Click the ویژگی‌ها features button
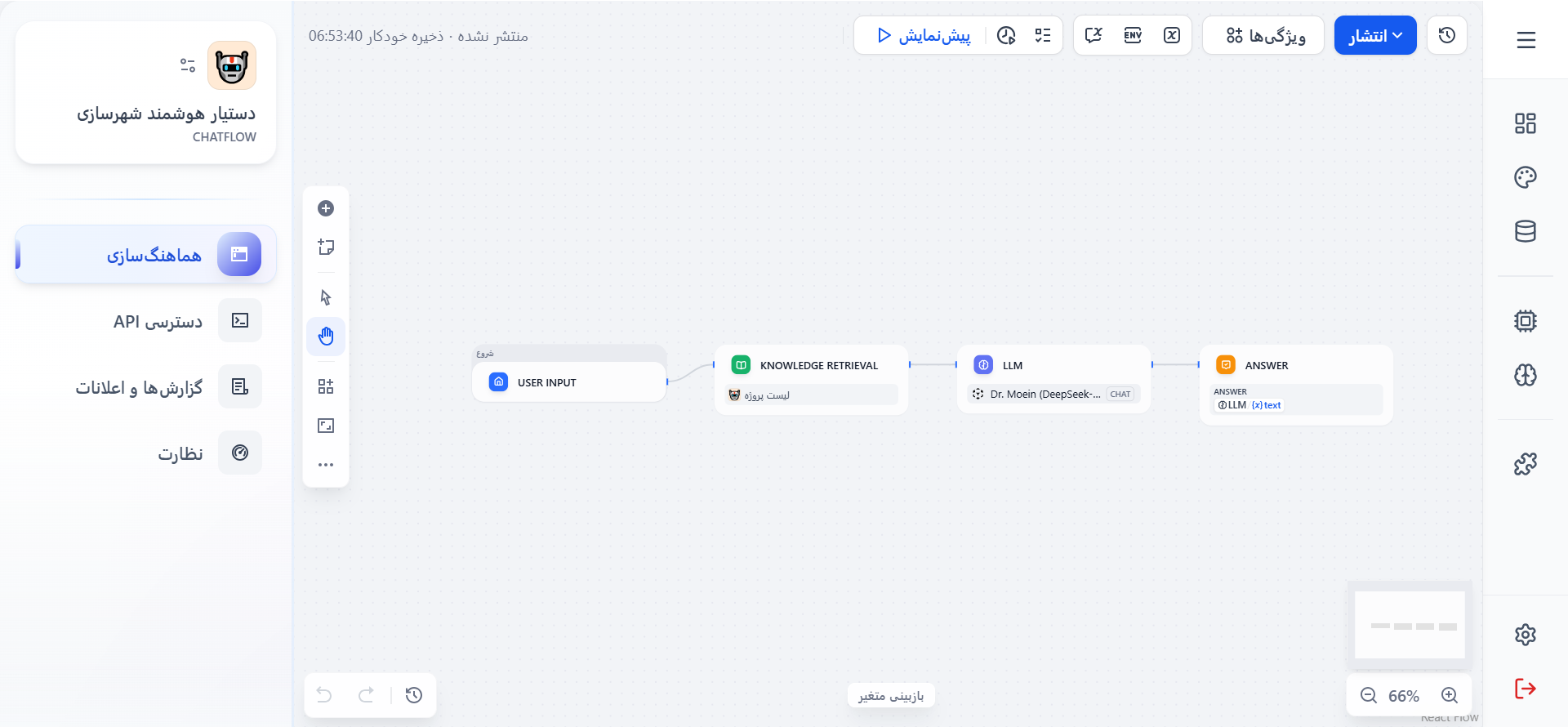The image size is (1568, 727). 1263,36
